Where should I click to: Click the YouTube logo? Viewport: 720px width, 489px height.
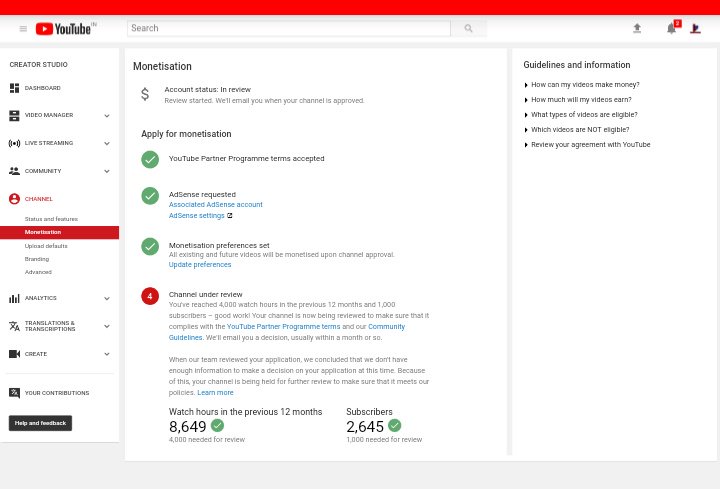click(x=64, y=29)
